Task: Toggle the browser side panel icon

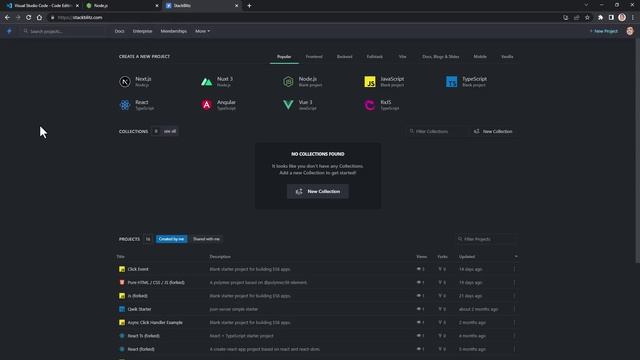Action: click(x=611, y=18)
